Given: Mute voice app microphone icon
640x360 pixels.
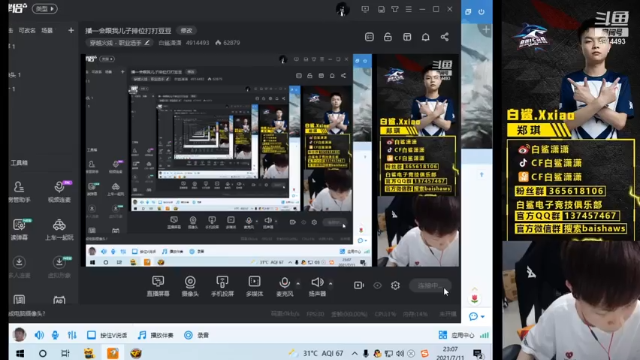Looking at the screenshot, I should point(55,335).
